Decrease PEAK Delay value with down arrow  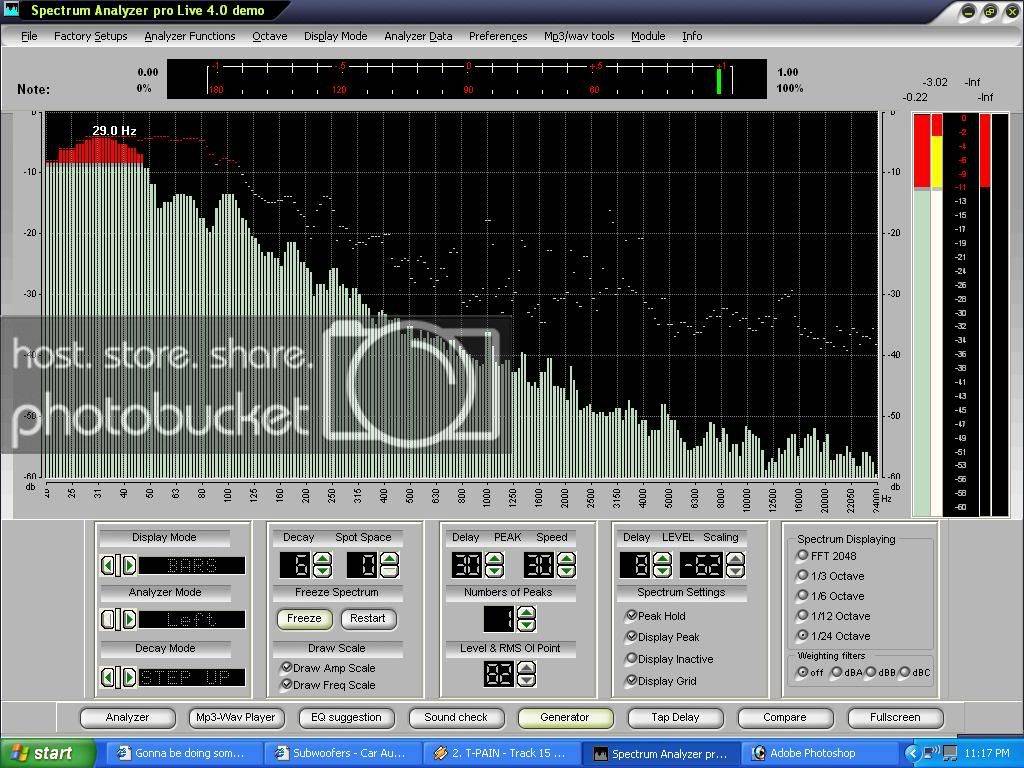[x=494, y=571]
